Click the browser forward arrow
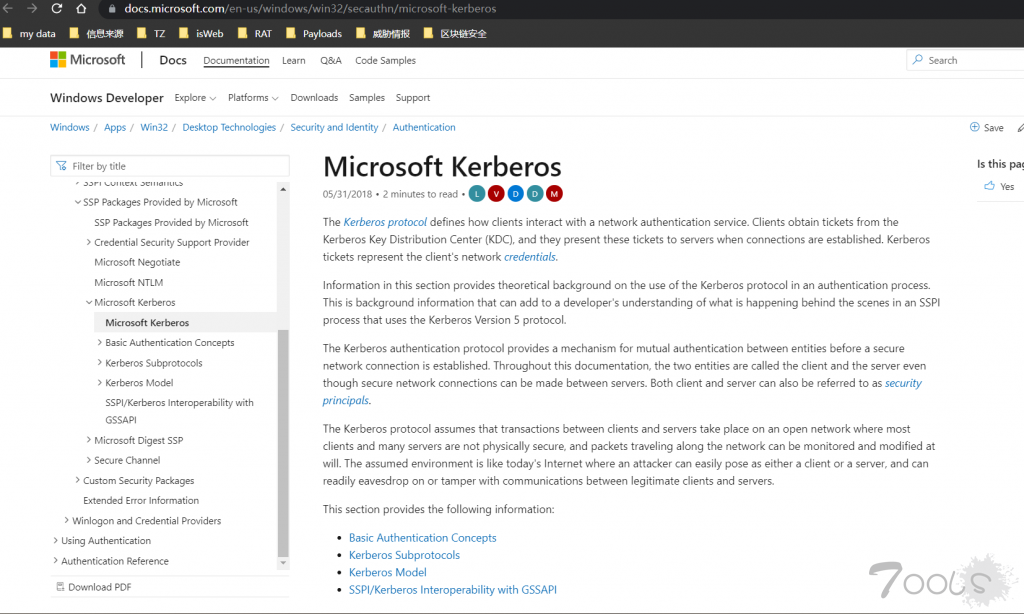Viewport: 1024px width, 614px height. coord(32,8)
